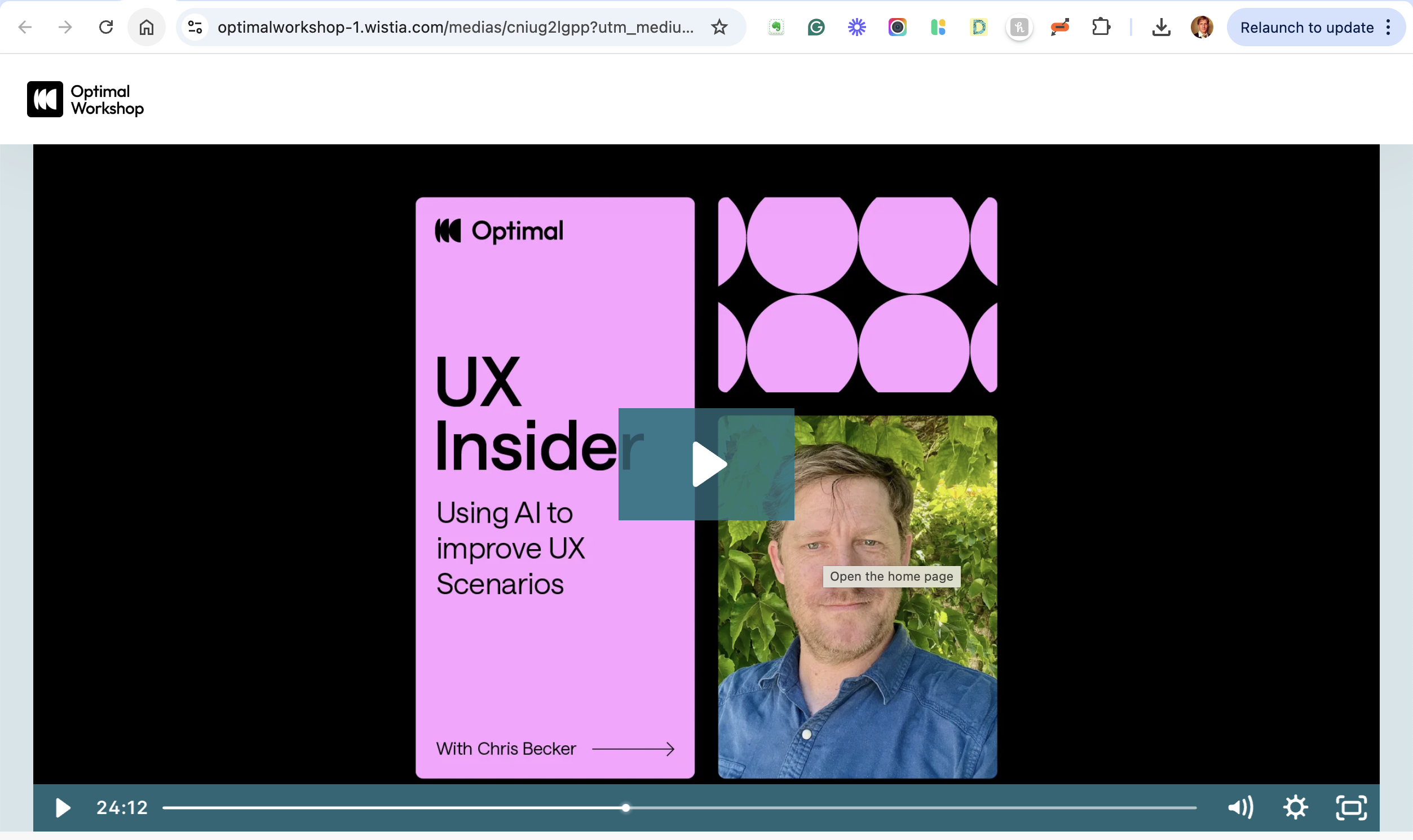Show browser downloads

[1161, 26]
